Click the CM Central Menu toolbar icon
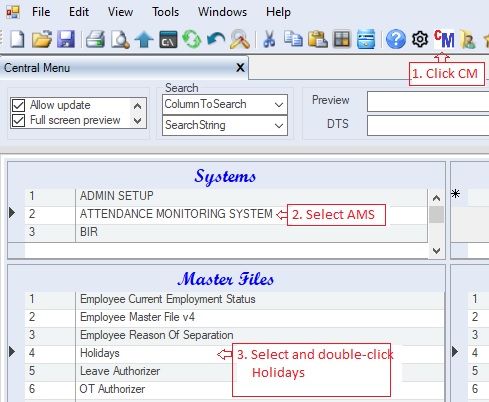 point(444,39)
